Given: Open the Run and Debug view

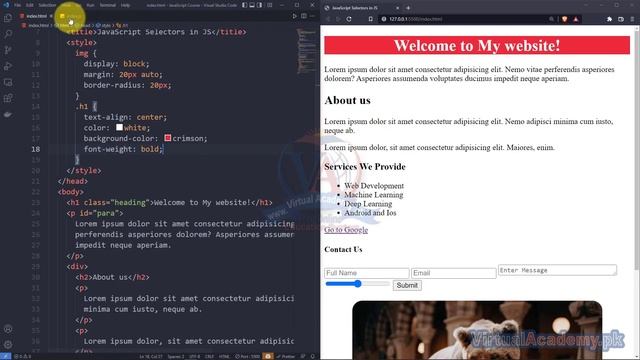Looking at the screenshot, I should pos(8,66).
